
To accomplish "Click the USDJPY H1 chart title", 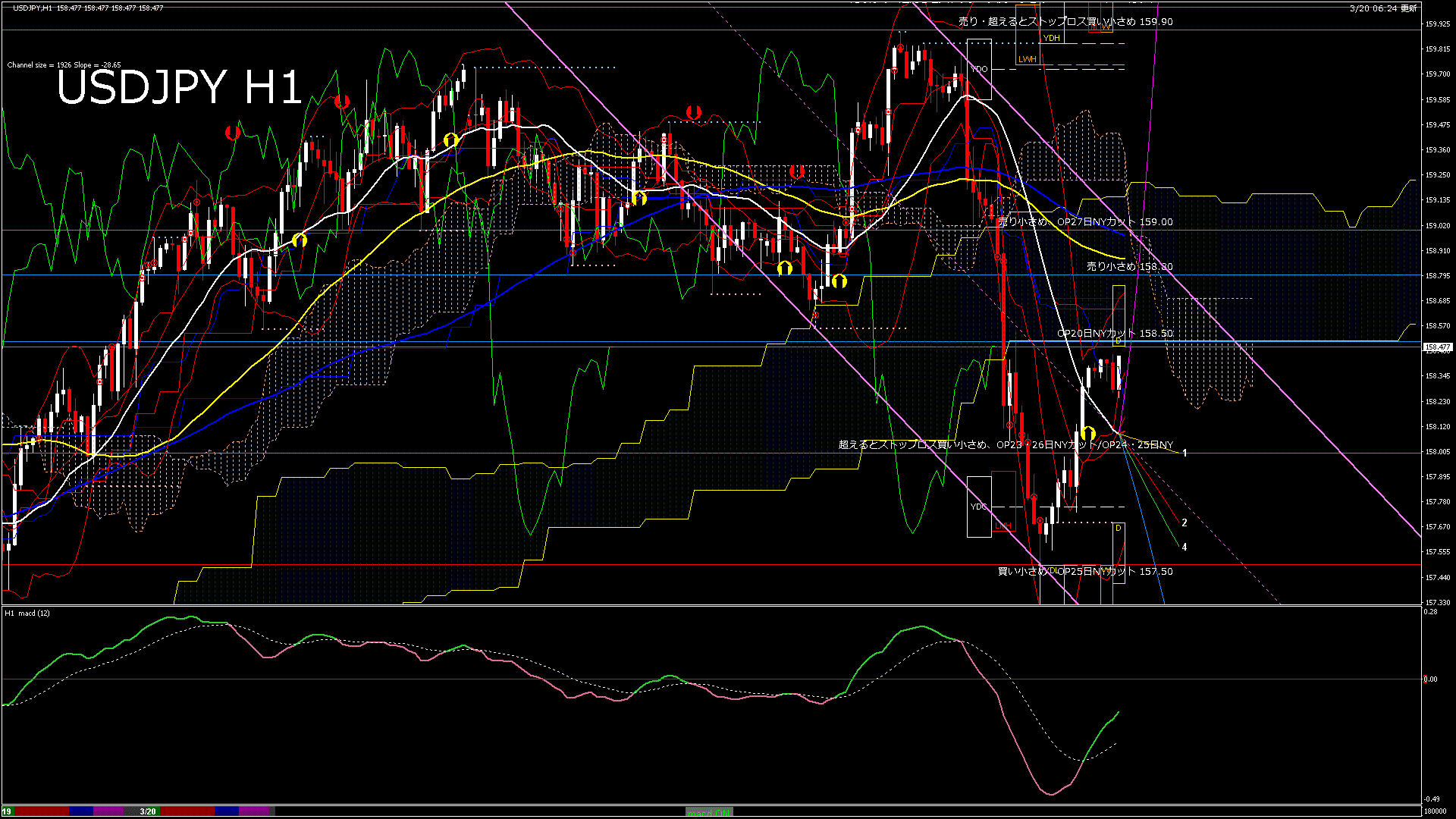I will pos(179,87).
